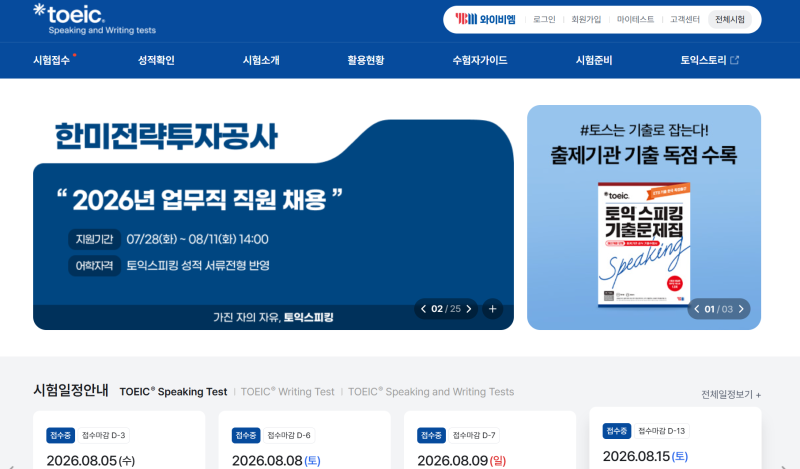
Task: Open the 활용현황 menu
Action: [366, 60]
